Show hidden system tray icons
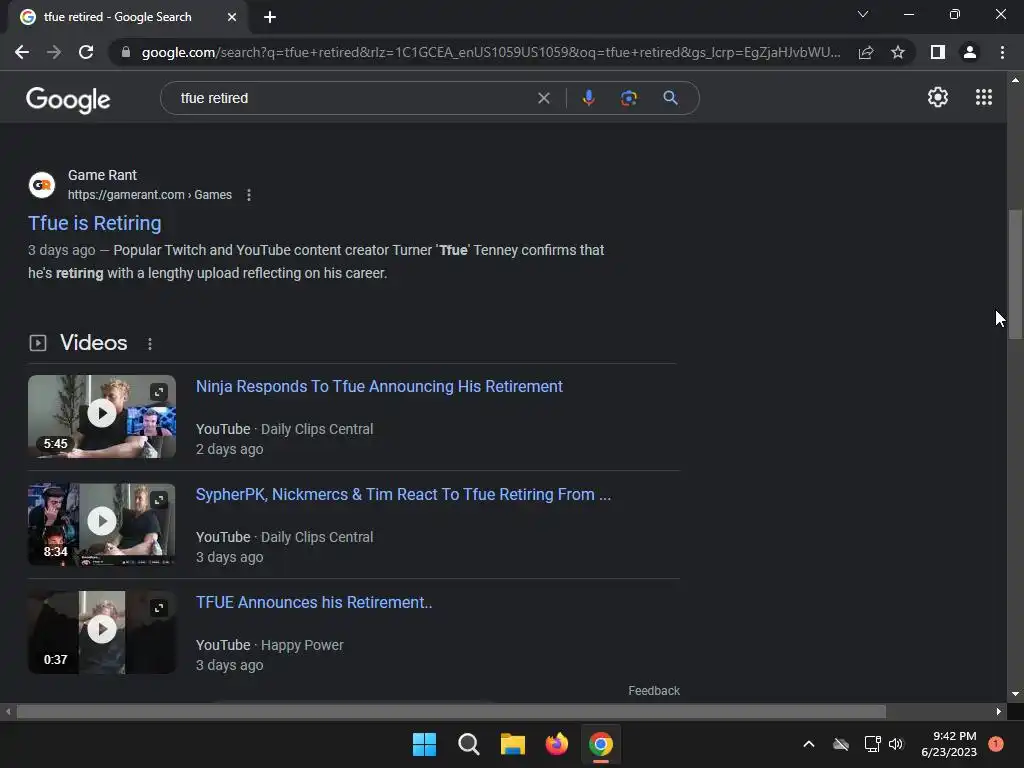The image size is (1024, 768). coord(808,744)
